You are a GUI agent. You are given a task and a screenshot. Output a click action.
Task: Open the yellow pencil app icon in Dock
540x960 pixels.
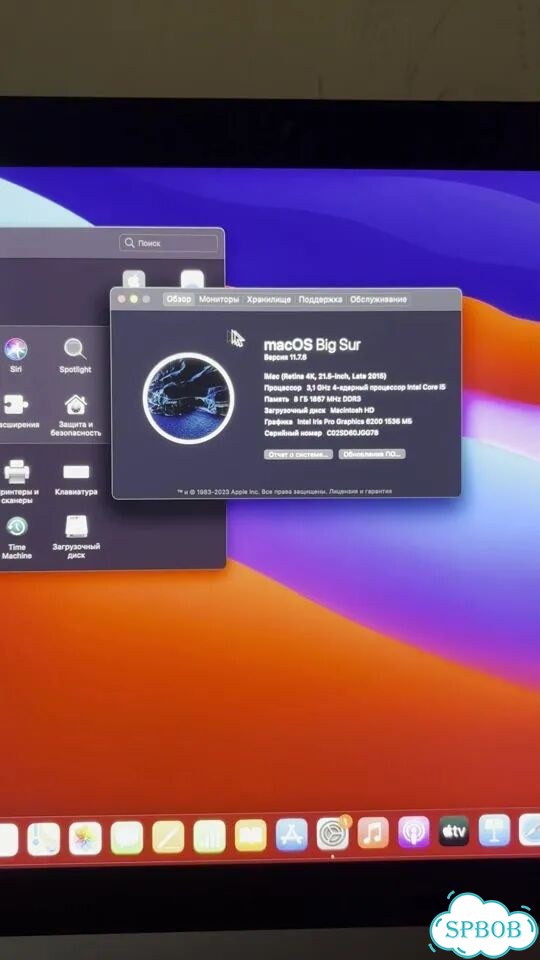click(x=168, y=837)
